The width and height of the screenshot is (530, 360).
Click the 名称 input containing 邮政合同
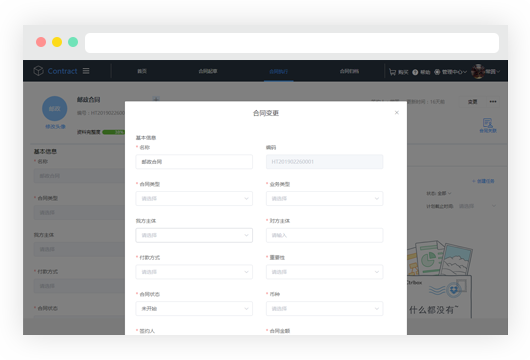pyautogui.click(x=194, y=162)
